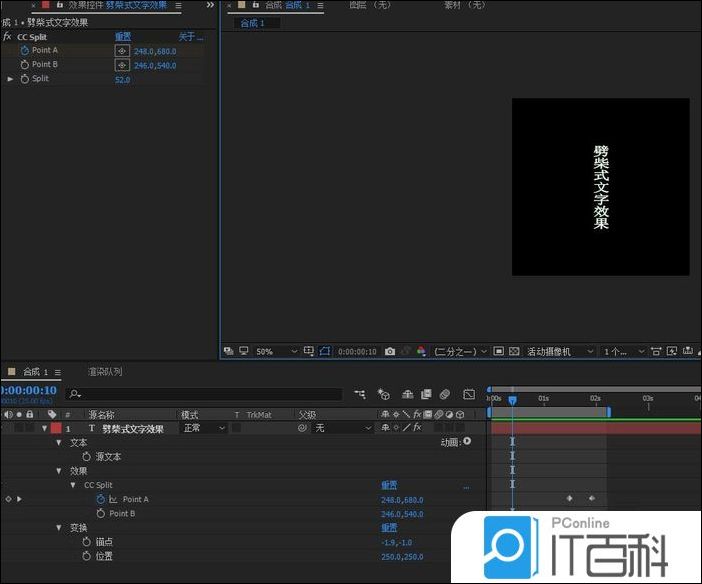Viewport: 702px width, 584px height.
Task: Take a snapshot with the camera icon
Action: click(x=390, y=352)
